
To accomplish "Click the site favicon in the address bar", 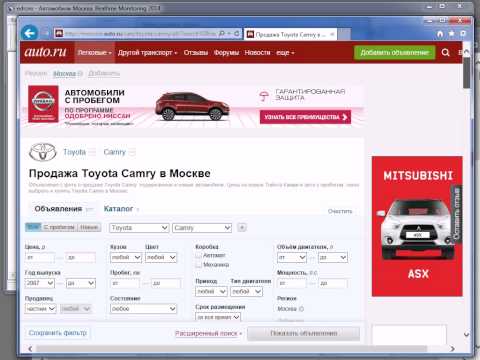I will coord(59,33).
